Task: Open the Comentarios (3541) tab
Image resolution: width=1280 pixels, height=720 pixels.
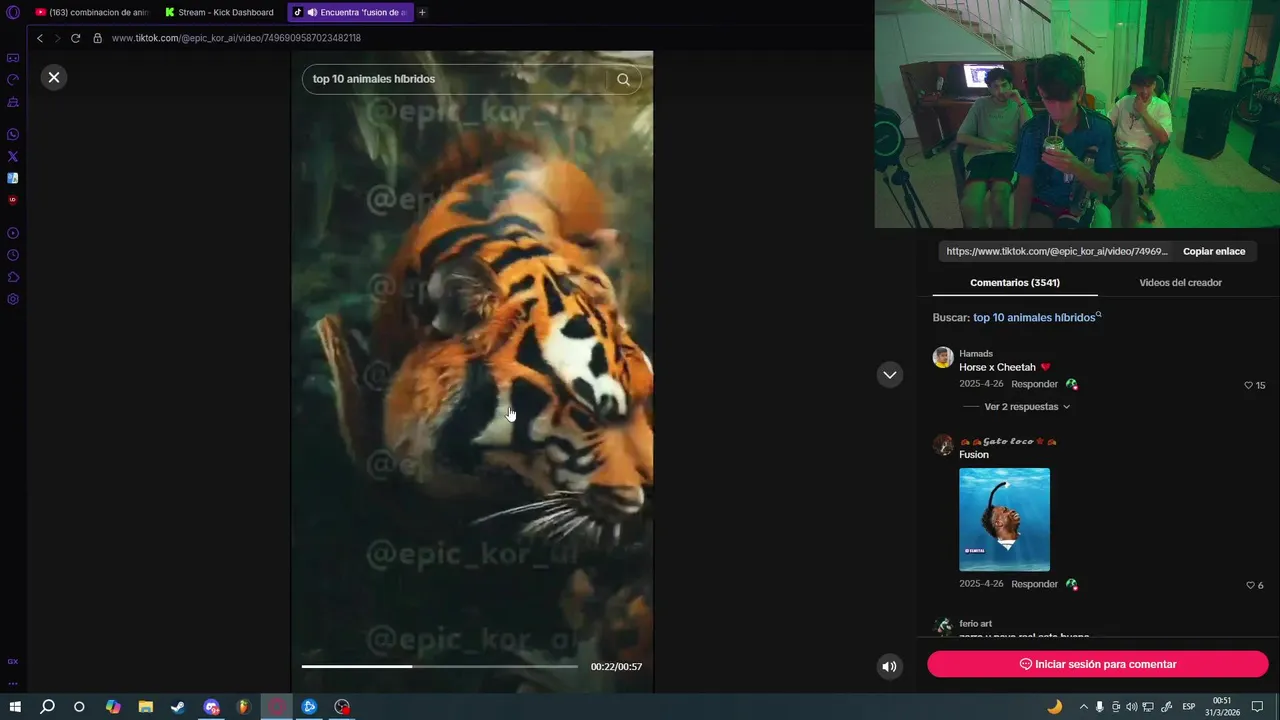Action: (x=1014, y=283)
